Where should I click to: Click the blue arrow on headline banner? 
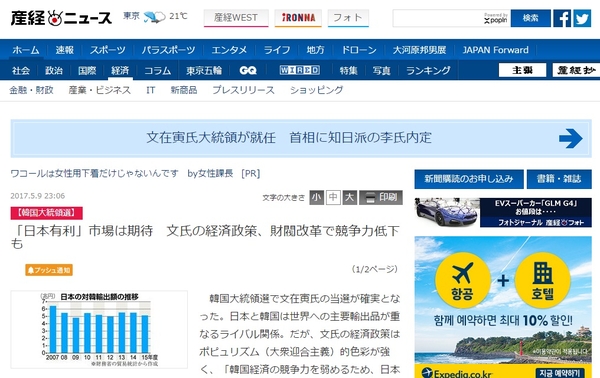(x=571, y=138)
